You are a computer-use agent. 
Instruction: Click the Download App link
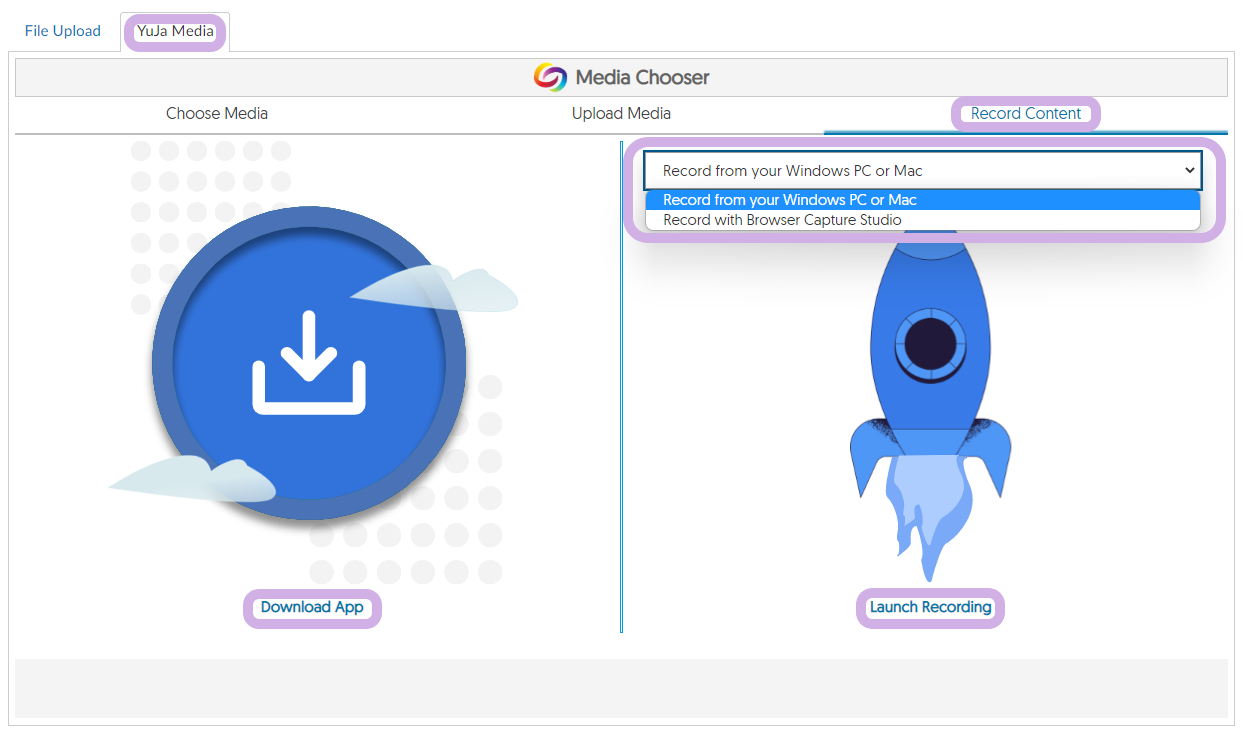(312, 607)
